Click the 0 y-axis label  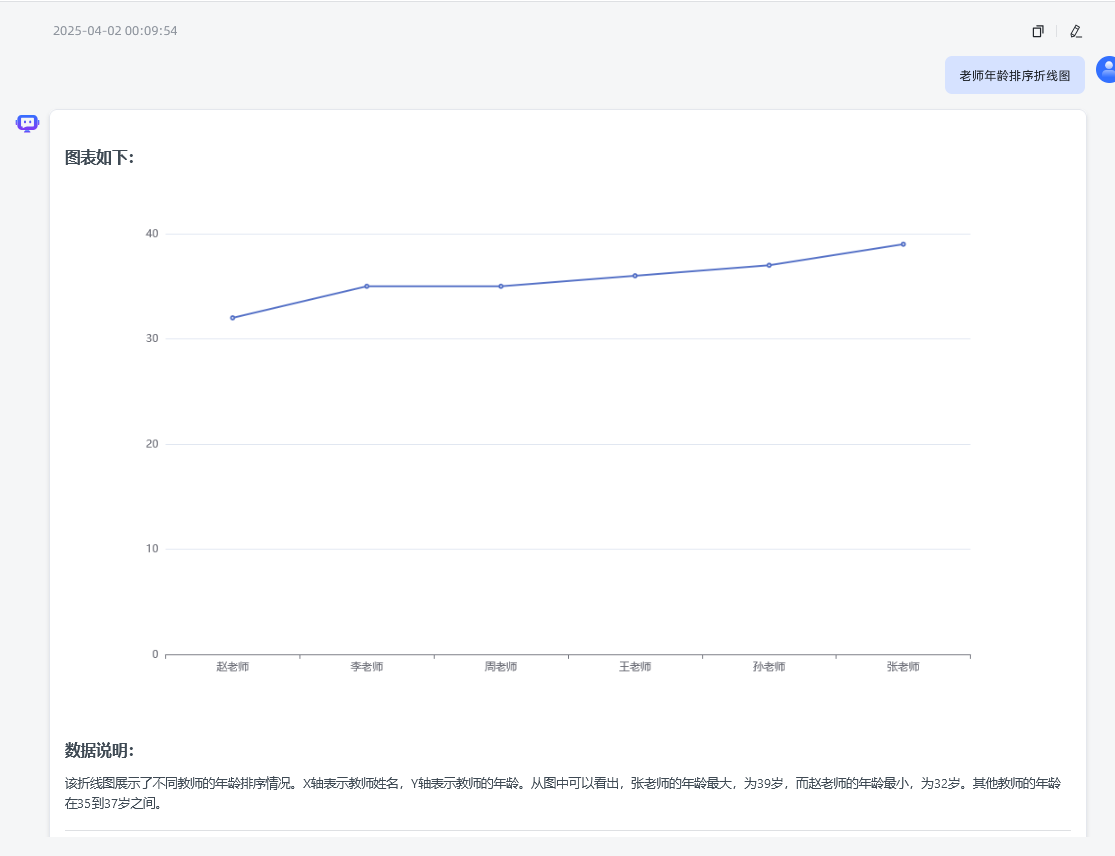(x=155, y=654)
